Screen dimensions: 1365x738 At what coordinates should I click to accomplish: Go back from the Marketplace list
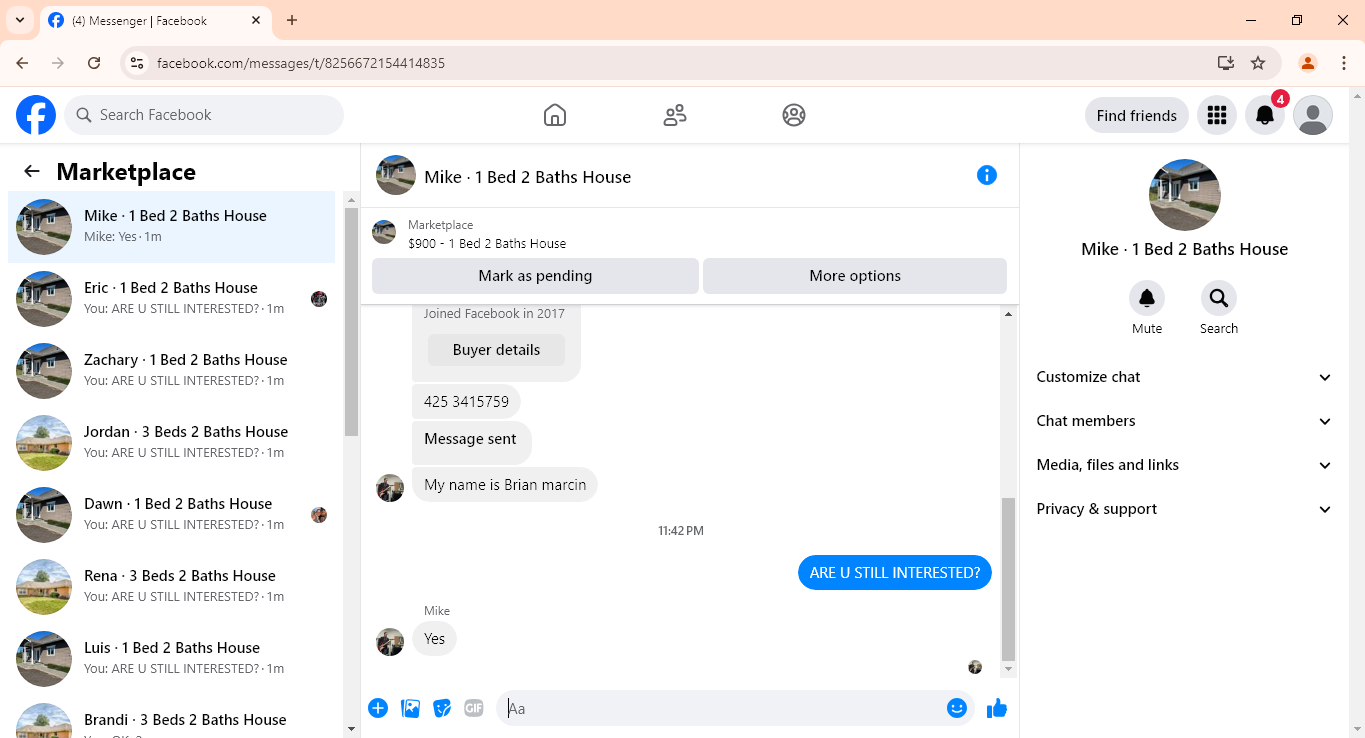point(32,171)
